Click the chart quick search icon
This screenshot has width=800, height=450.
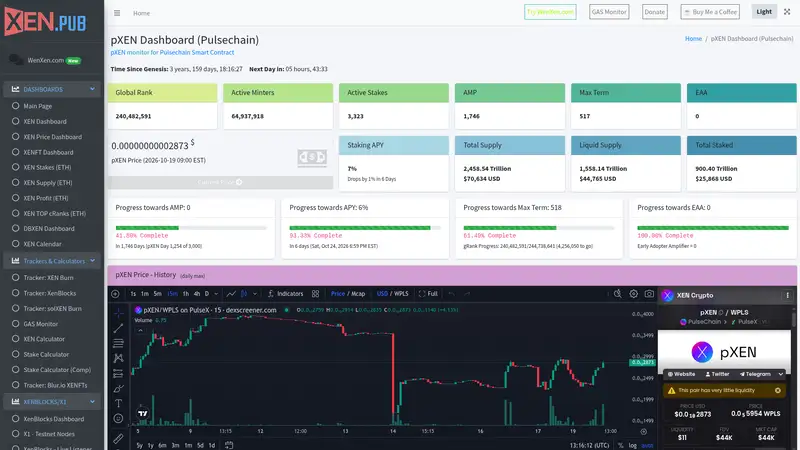(x=617, y=294)
